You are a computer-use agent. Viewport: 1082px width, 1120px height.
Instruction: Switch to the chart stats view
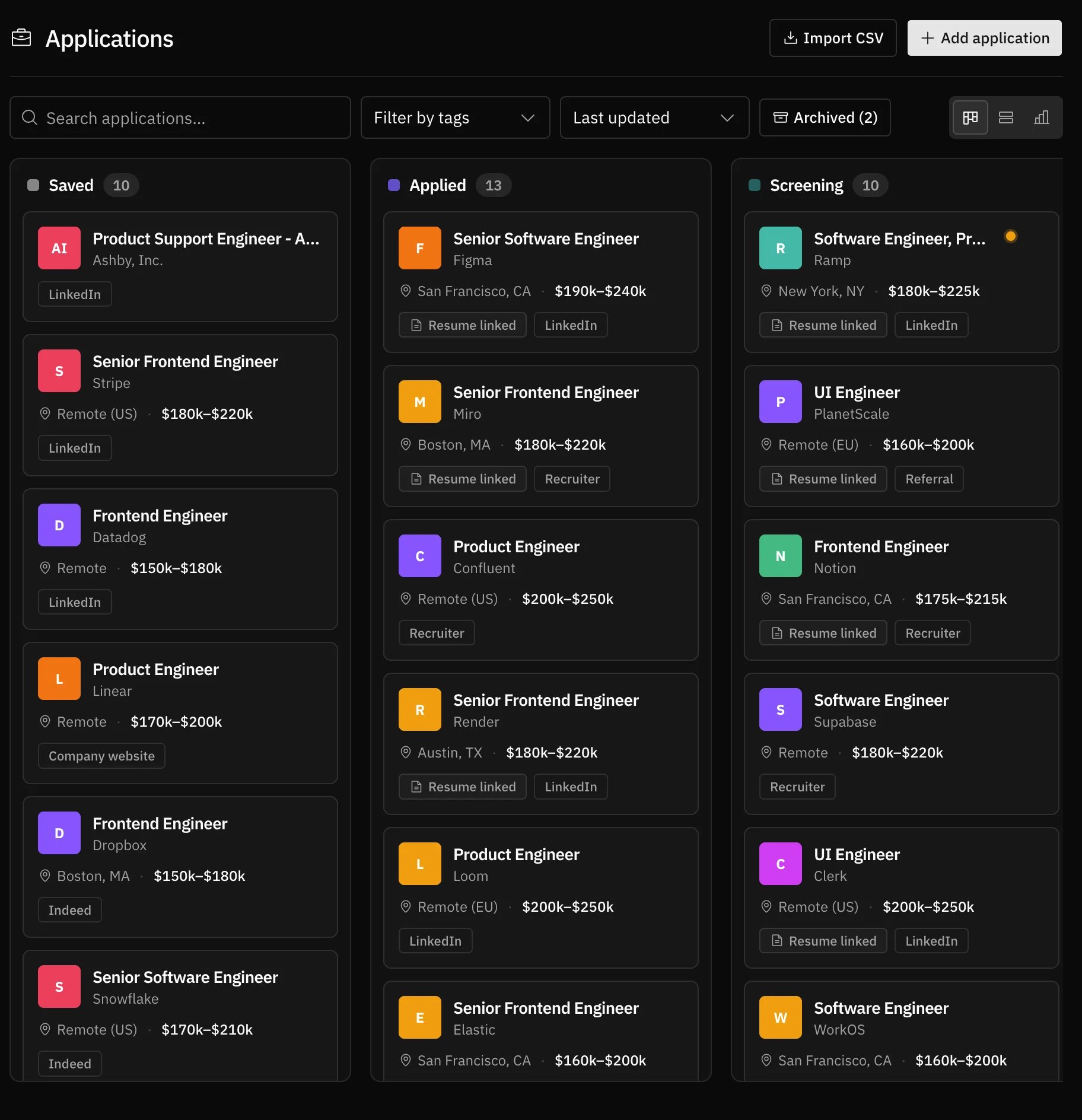click(x=1042, y=117)
